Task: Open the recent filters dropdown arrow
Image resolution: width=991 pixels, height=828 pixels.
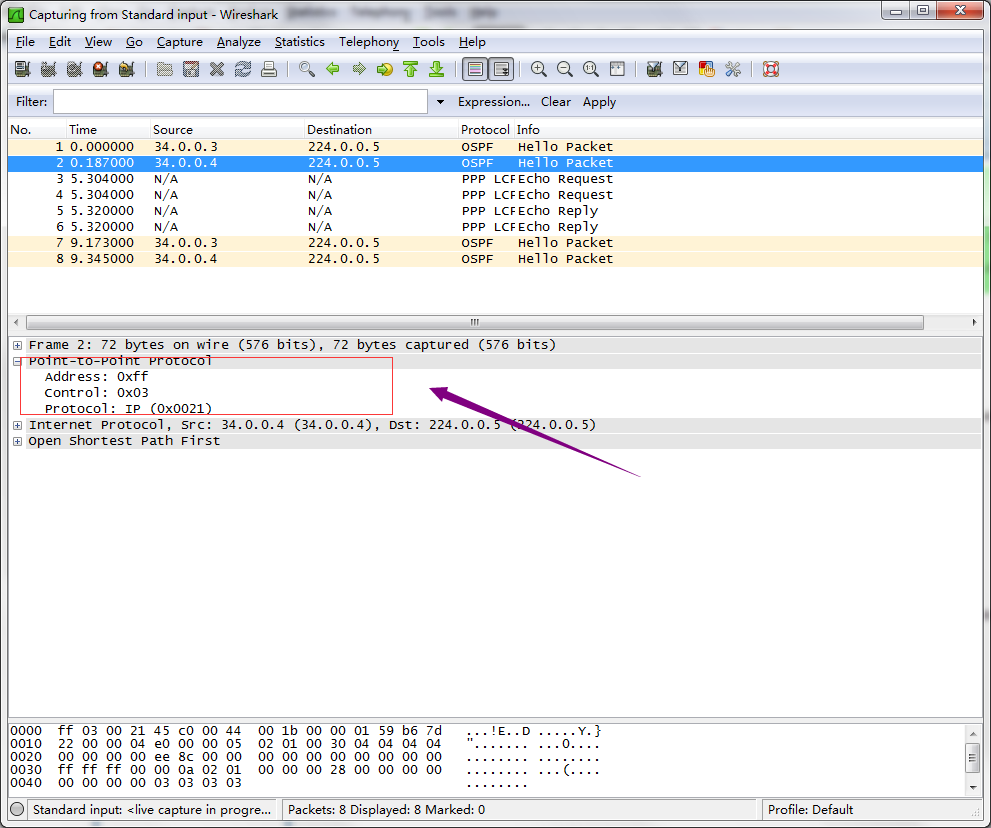Action: (x=440, y=102)
